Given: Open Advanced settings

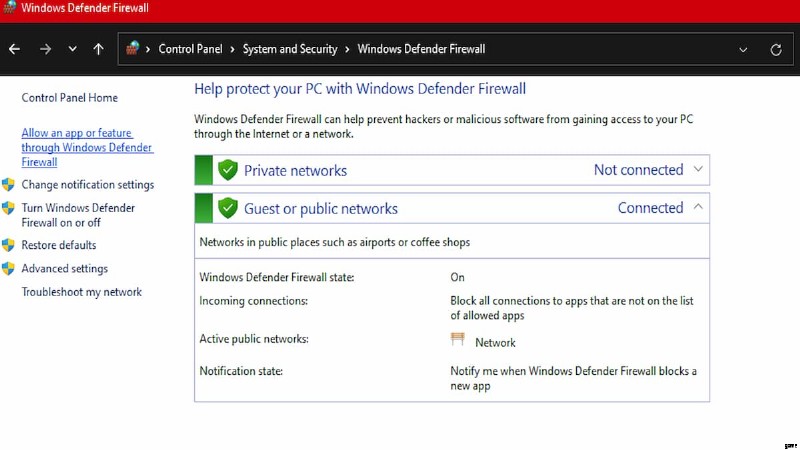Looking at the screenshot, I should click(65, 268).
